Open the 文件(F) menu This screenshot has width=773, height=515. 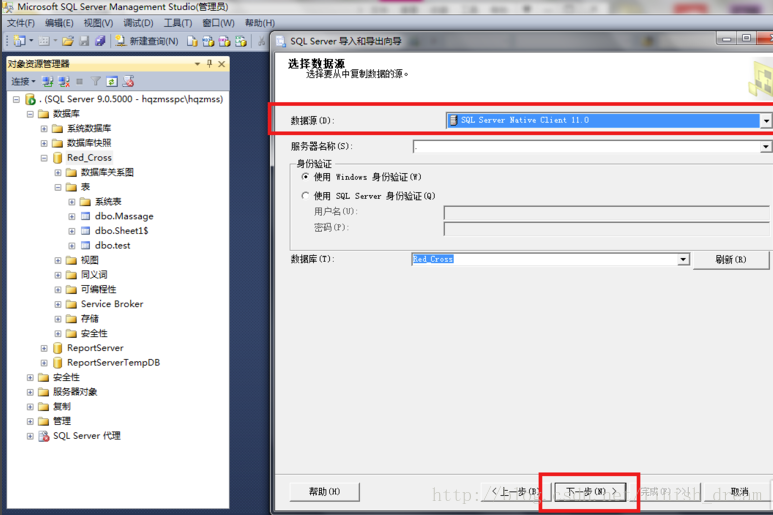(x=21, y=23)
